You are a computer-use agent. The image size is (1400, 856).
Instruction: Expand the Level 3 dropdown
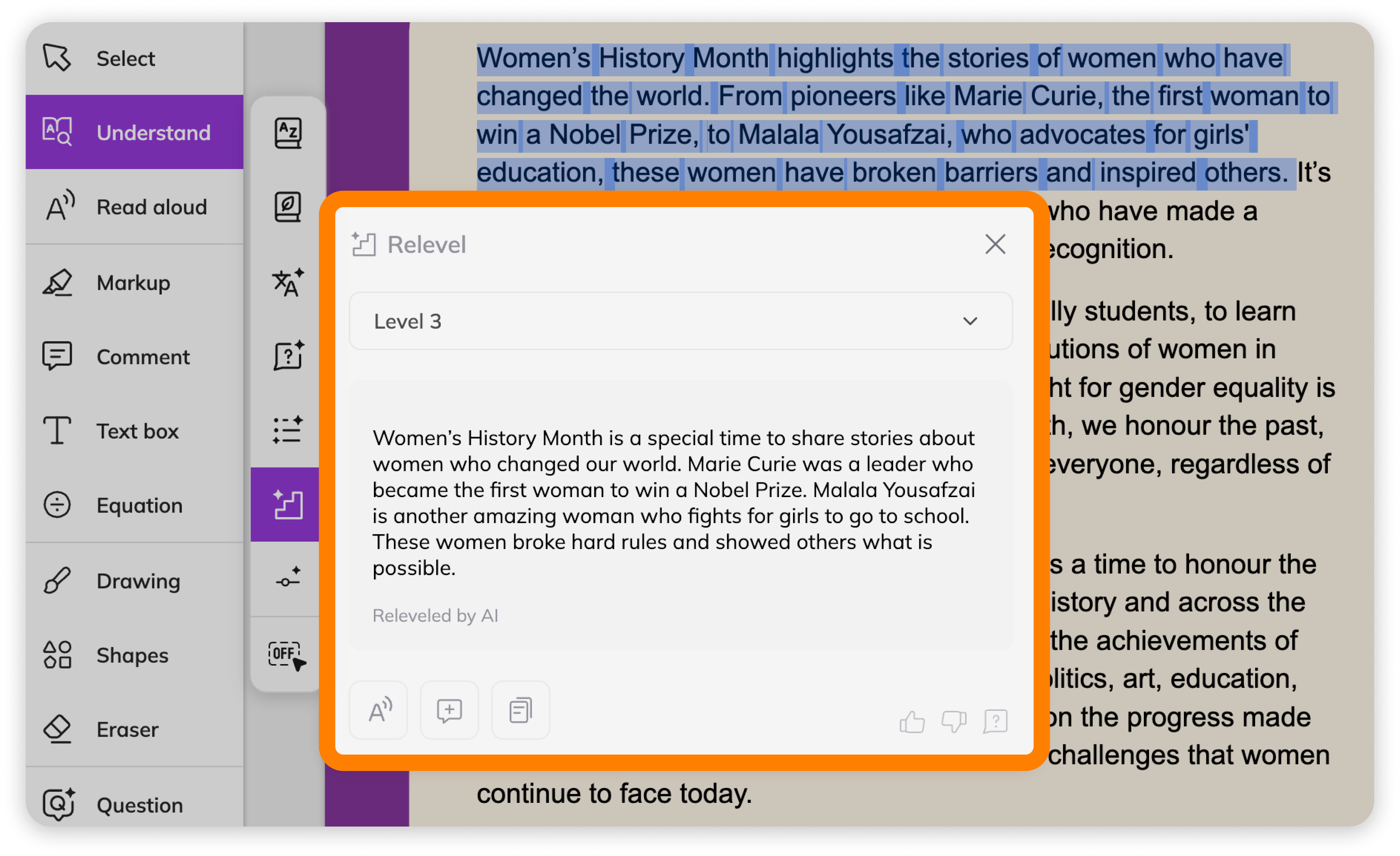click(681, 321)
